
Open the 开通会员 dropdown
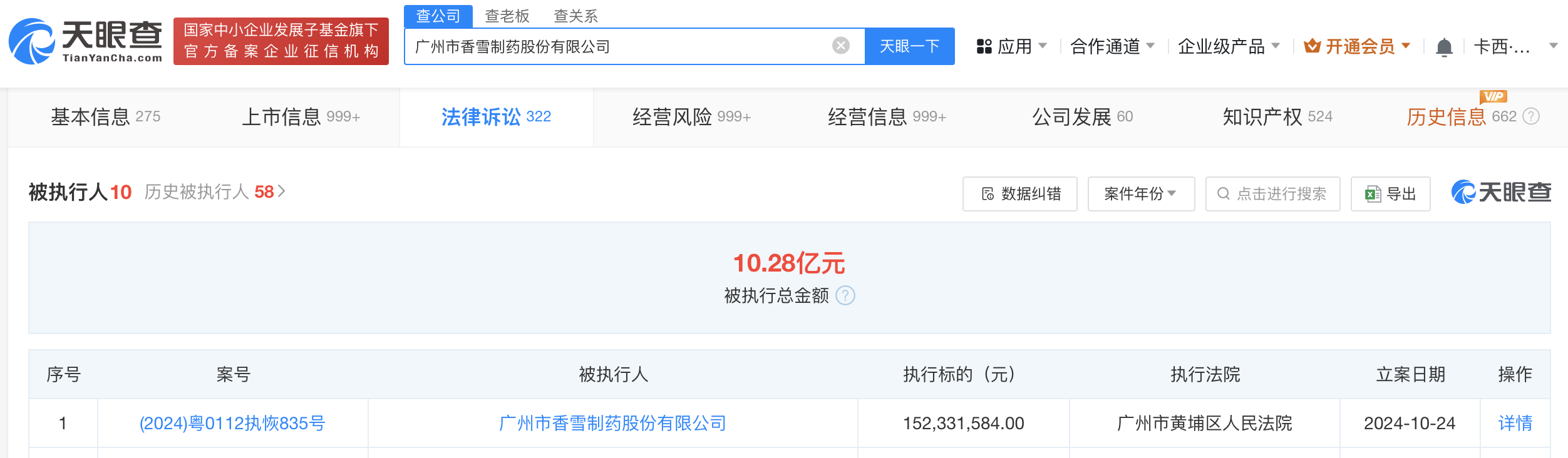point(1406,46)
